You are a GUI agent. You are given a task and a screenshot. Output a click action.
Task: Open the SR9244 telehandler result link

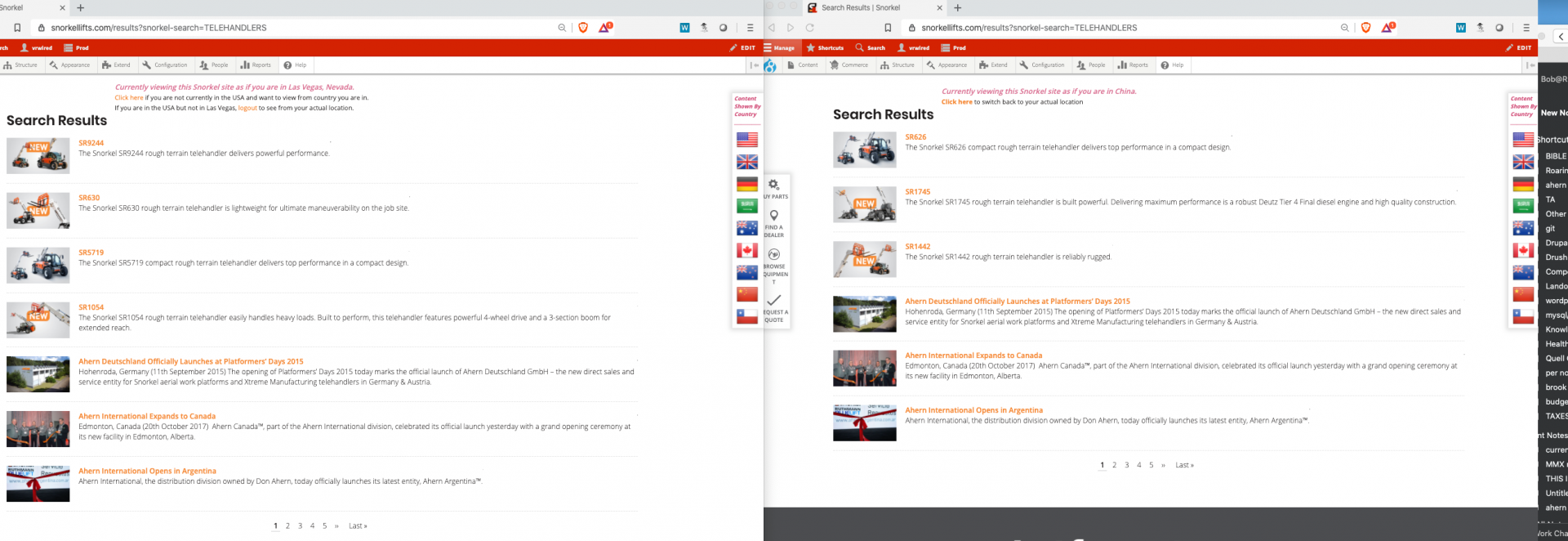pyautogui.click(x=91, y=143)
